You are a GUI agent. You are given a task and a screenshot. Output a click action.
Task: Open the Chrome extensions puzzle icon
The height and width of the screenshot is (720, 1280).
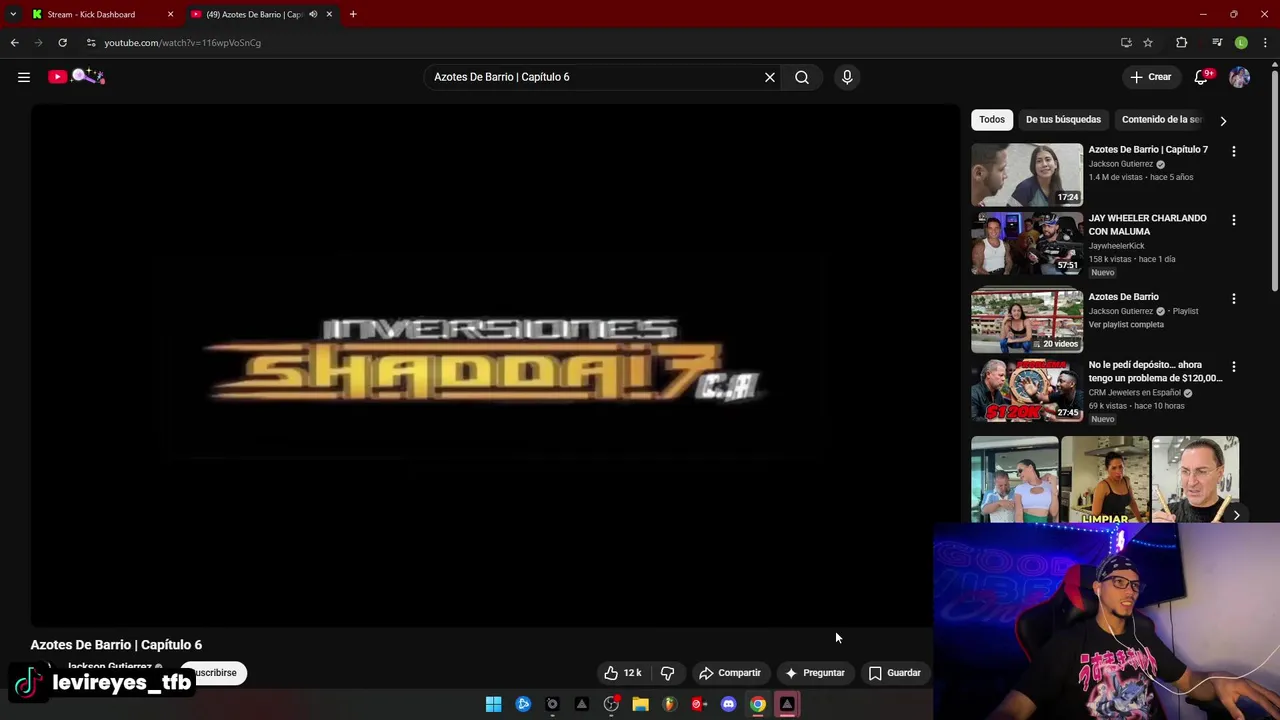1181,43
